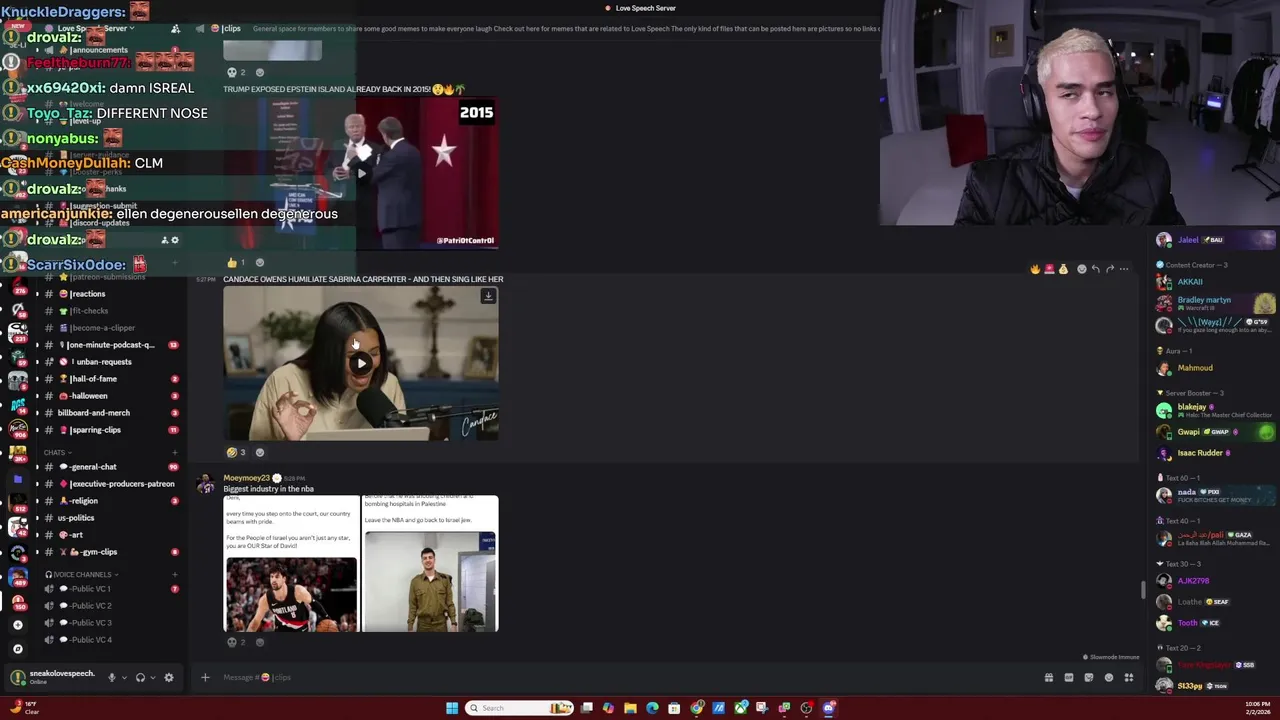Collapse the CHATS category

tap(56, 453)
